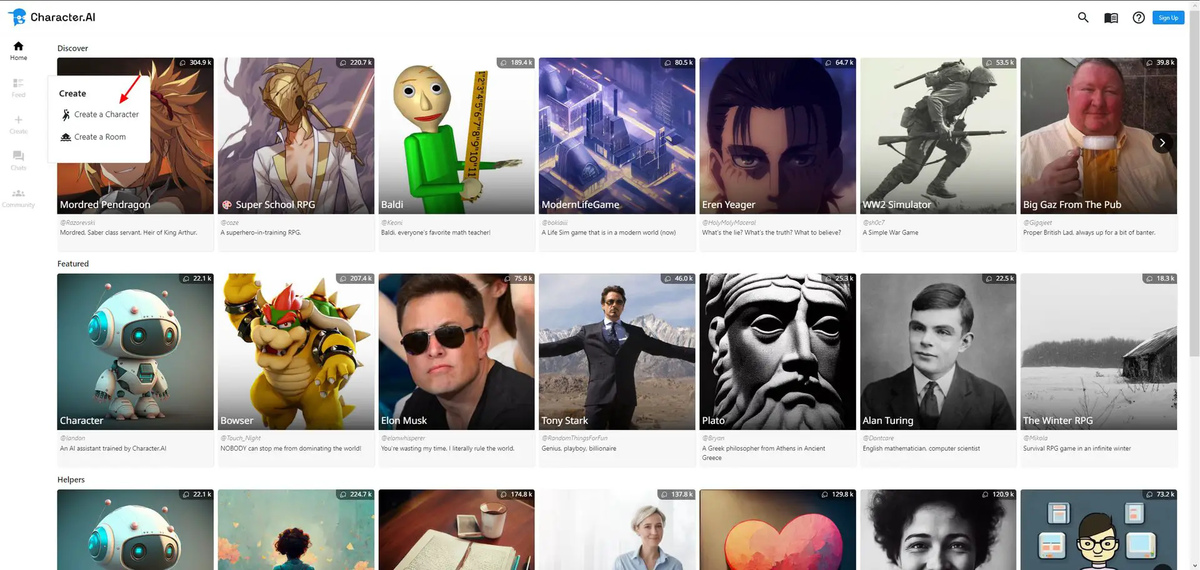Click the Helpers section heading
Screen dimensions: 1200x570
[x=71, y=479]
